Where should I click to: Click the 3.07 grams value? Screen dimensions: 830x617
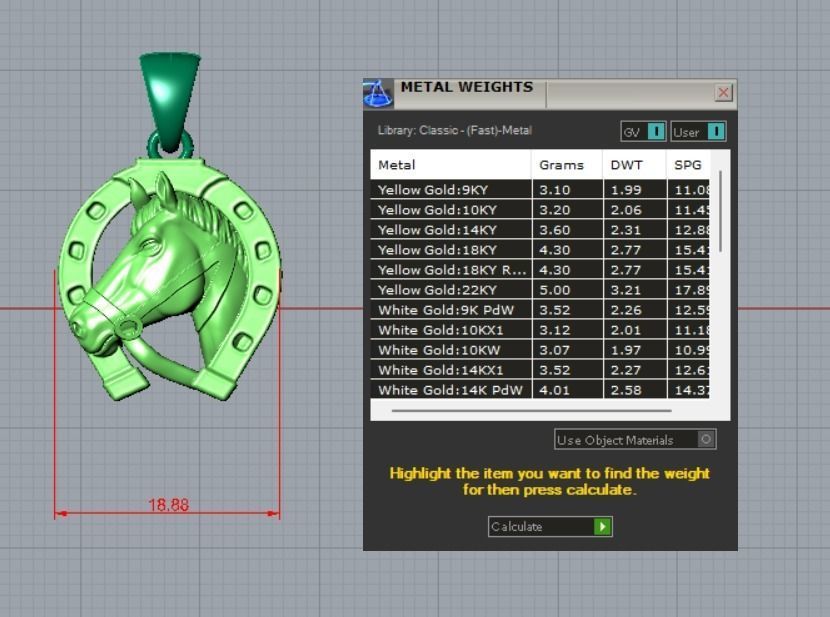(x=555, y=350)
